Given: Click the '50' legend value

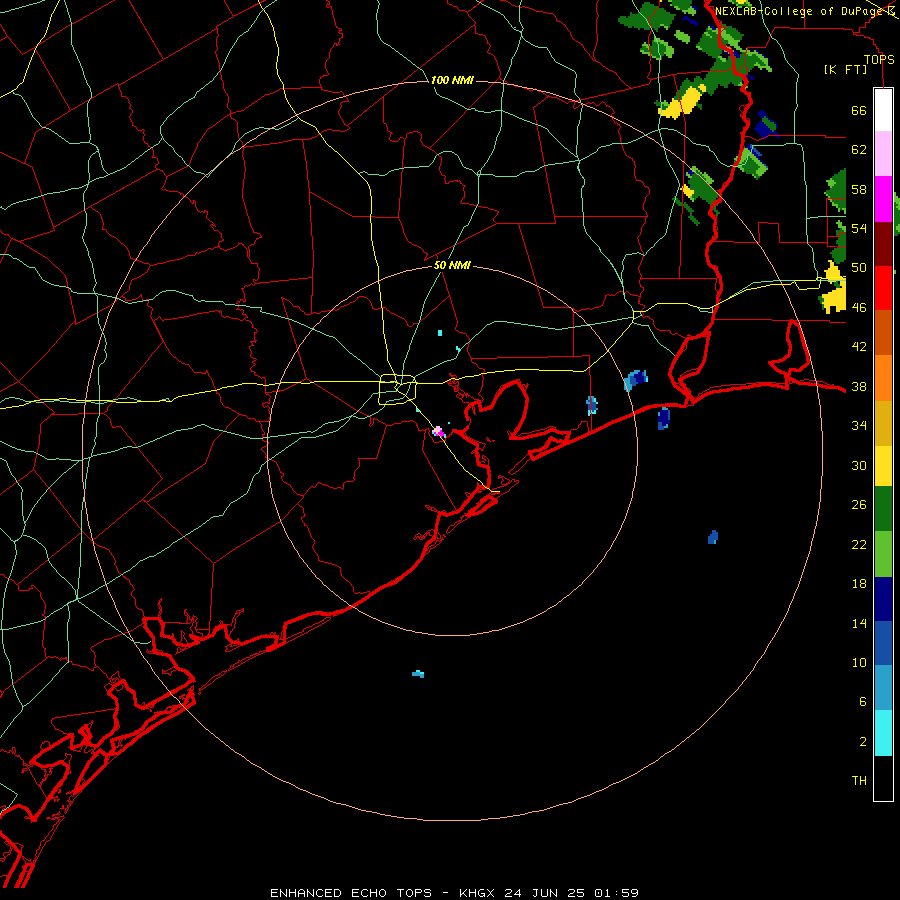Looking at the screenshot, I should (x=859, y=268).
